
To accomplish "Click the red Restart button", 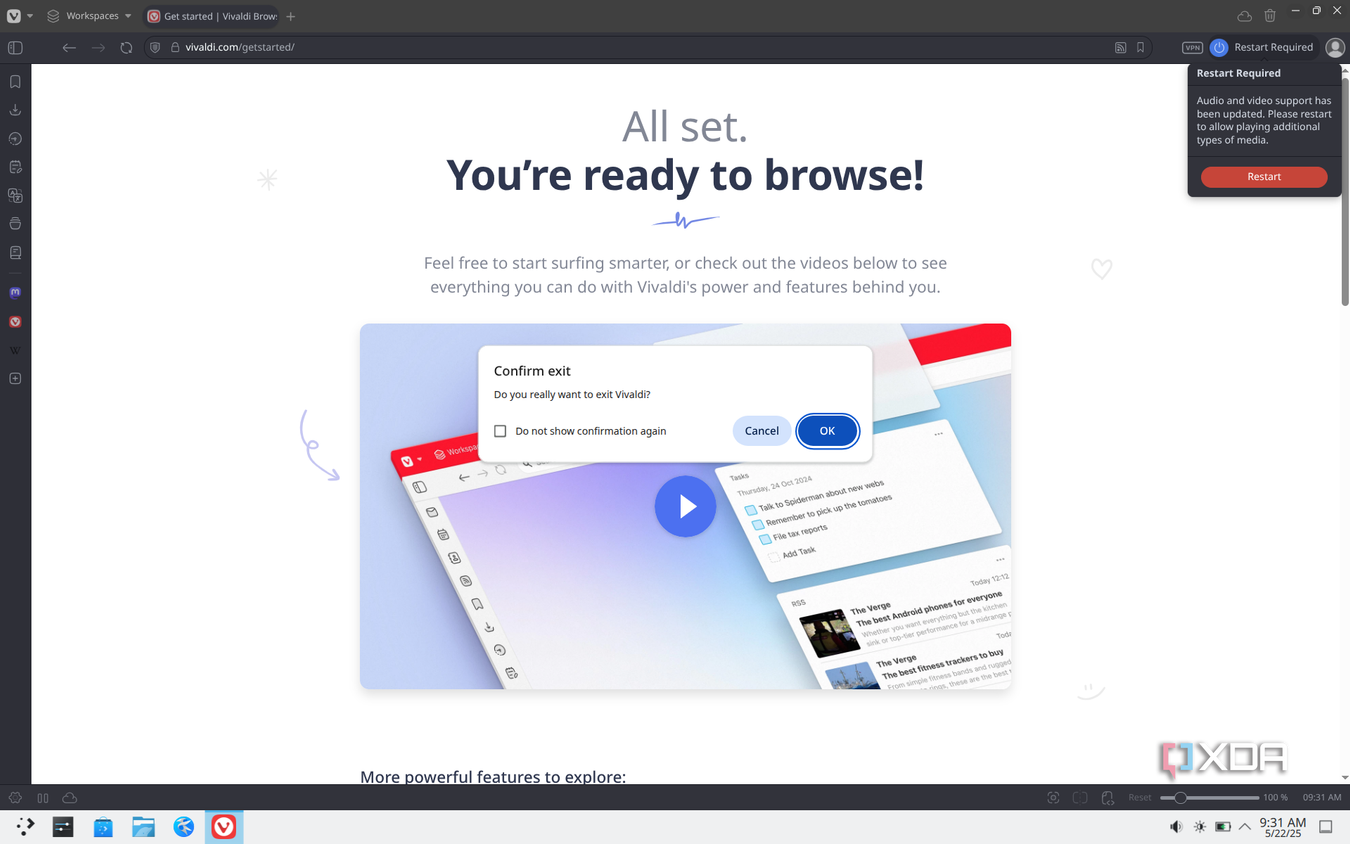I will pos(1264,176).
